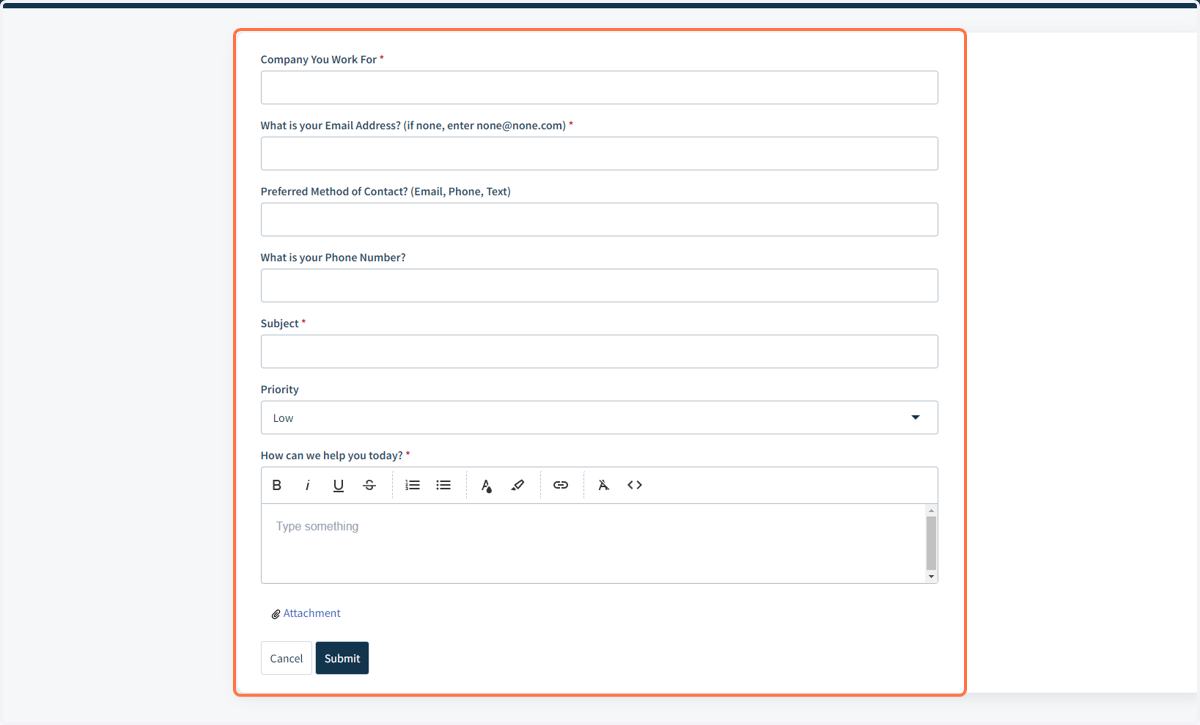Open the background highlight color icon
This screenshot has height=725, width=1200.
click(x=517, y=485)
